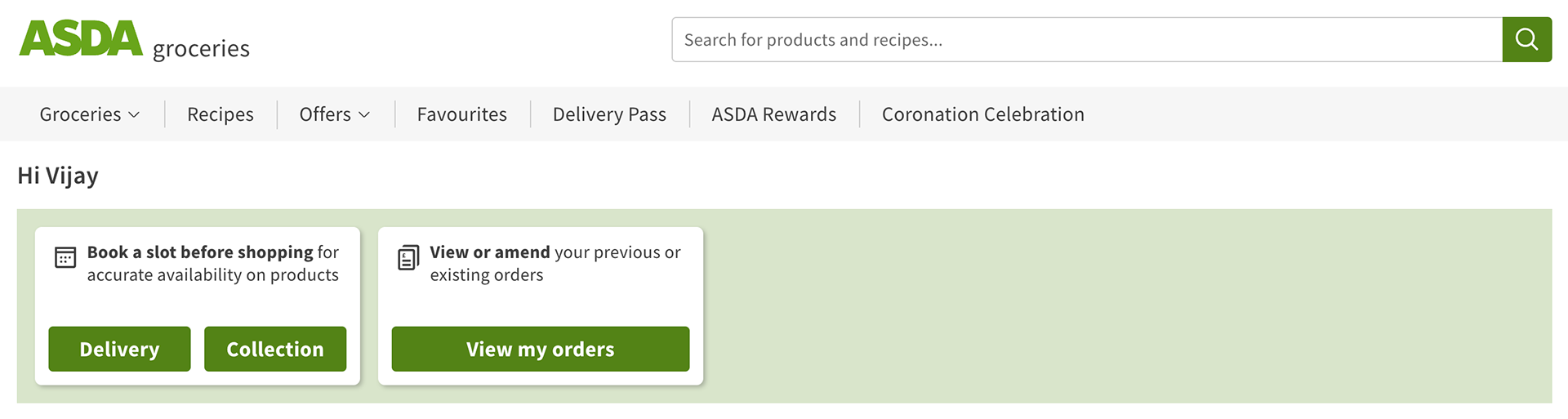Click the 'View or amend' orders text
Image resolution: width=1568 pixels, height=419 pixels.
pyautogui.click(x=490, y=252)
